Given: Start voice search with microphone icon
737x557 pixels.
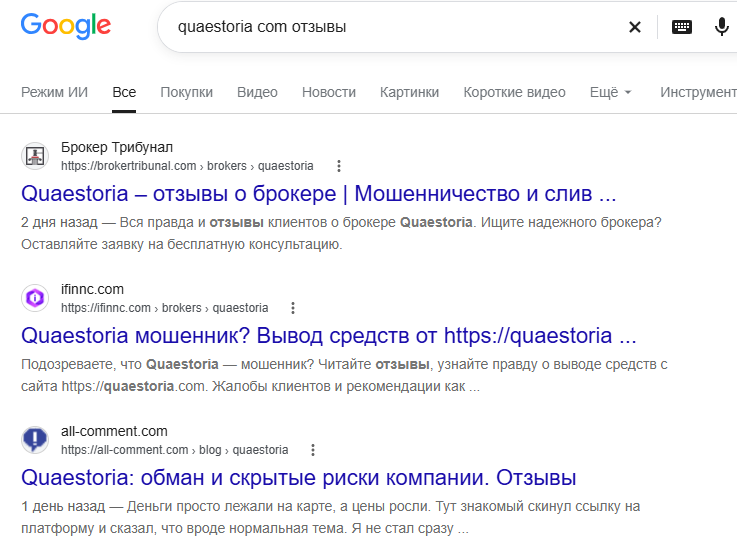Looking at the screenshot, I should pyautogui.click(x=721, y=27).
